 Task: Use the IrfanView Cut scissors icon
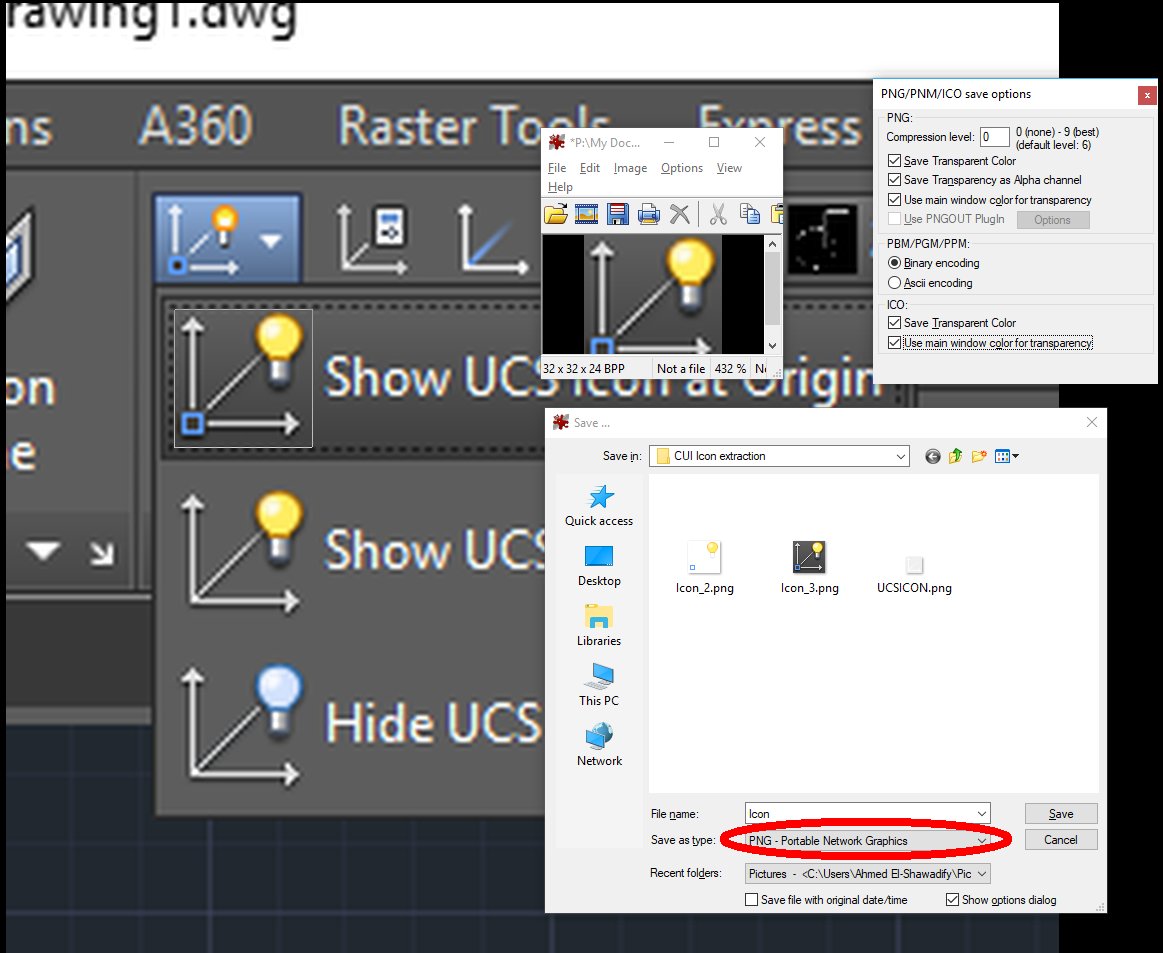click(717, 213)
